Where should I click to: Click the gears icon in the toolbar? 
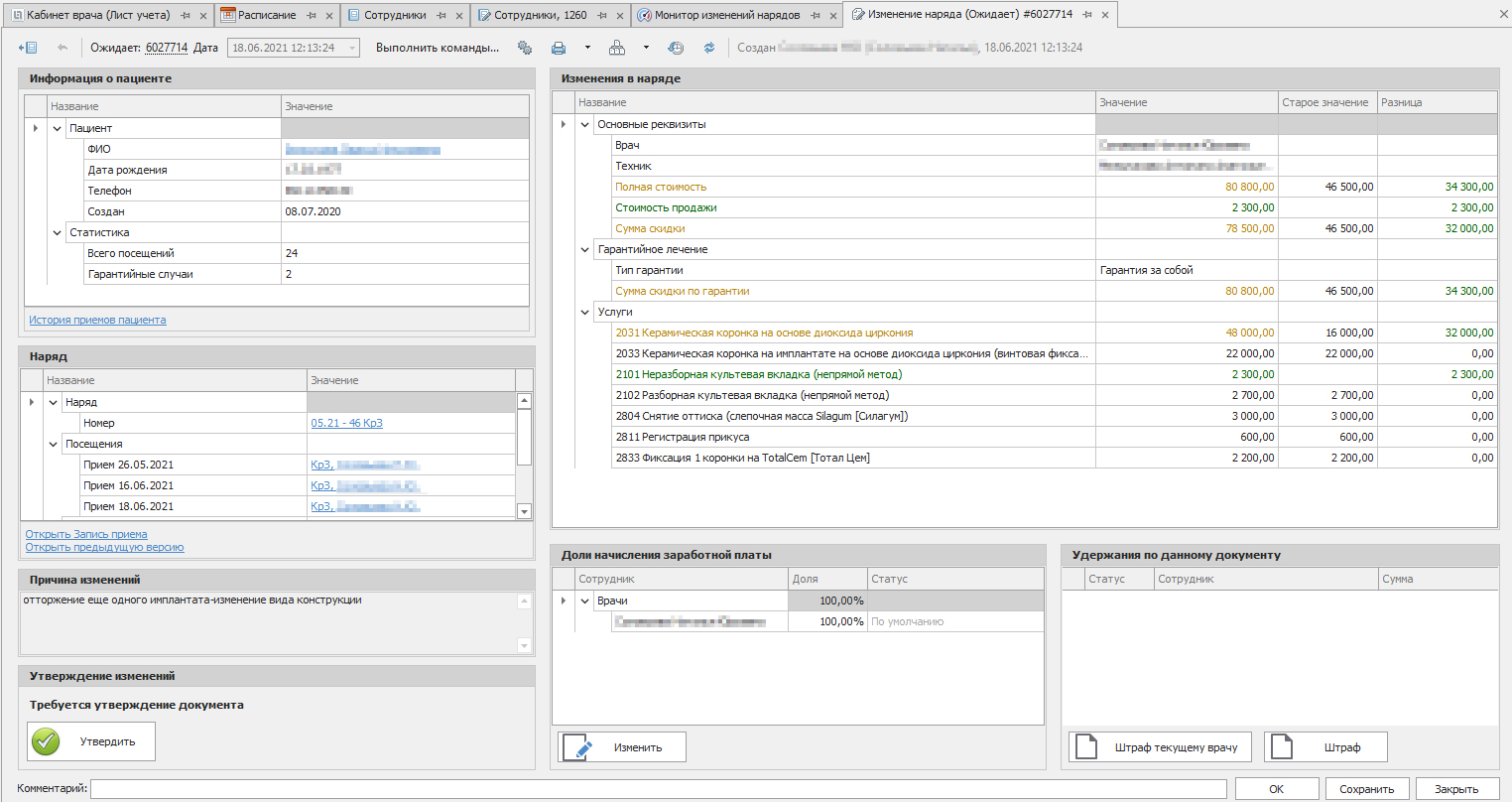click(525, 48)
